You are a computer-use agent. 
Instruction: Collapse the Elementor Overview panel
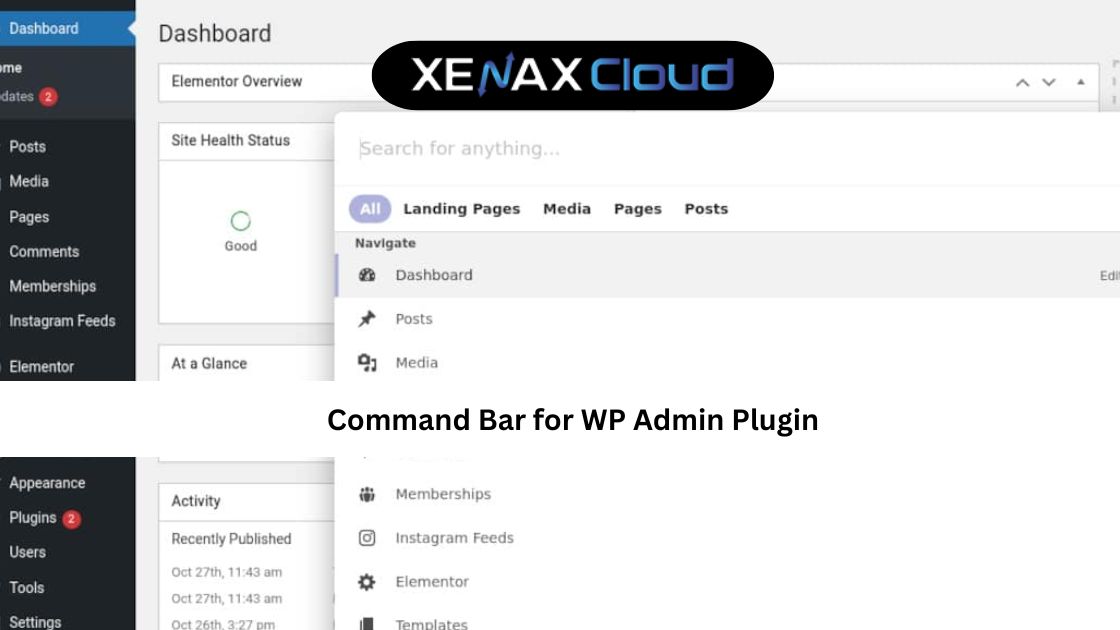(1081, 82)
